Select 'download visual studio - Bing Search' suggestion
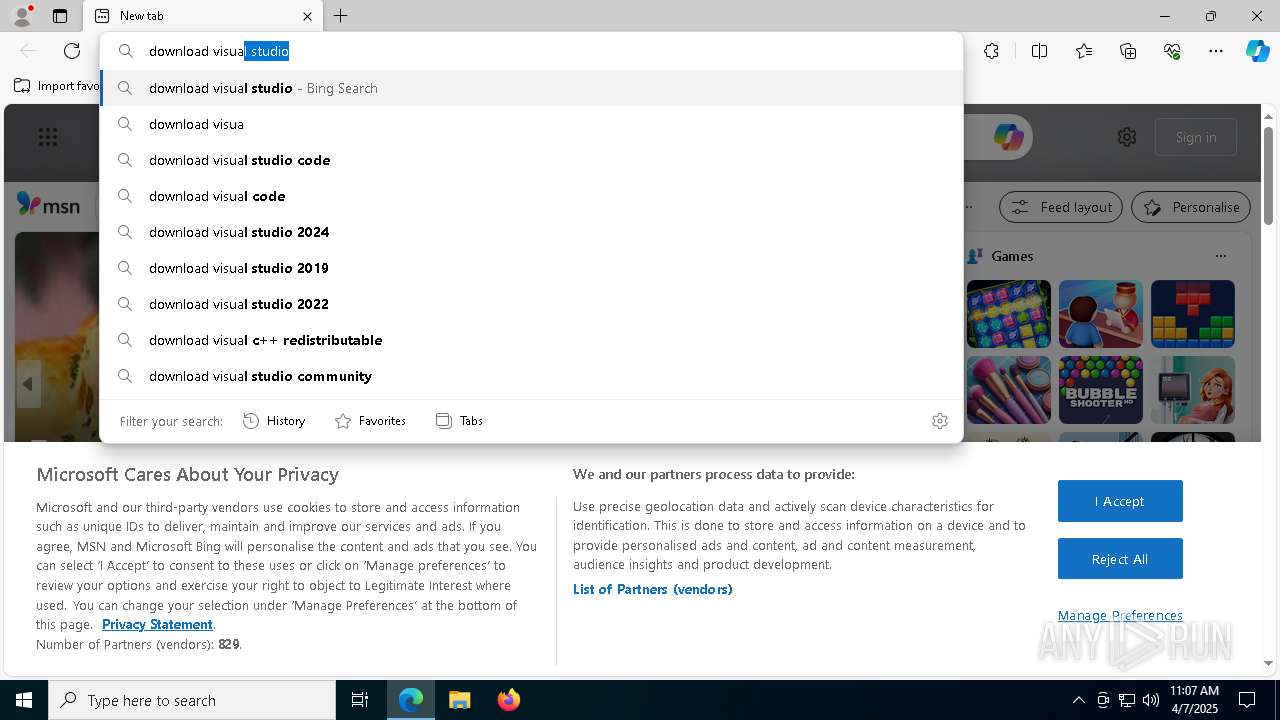The image size is (1280, 720). [x=531, y=88]
